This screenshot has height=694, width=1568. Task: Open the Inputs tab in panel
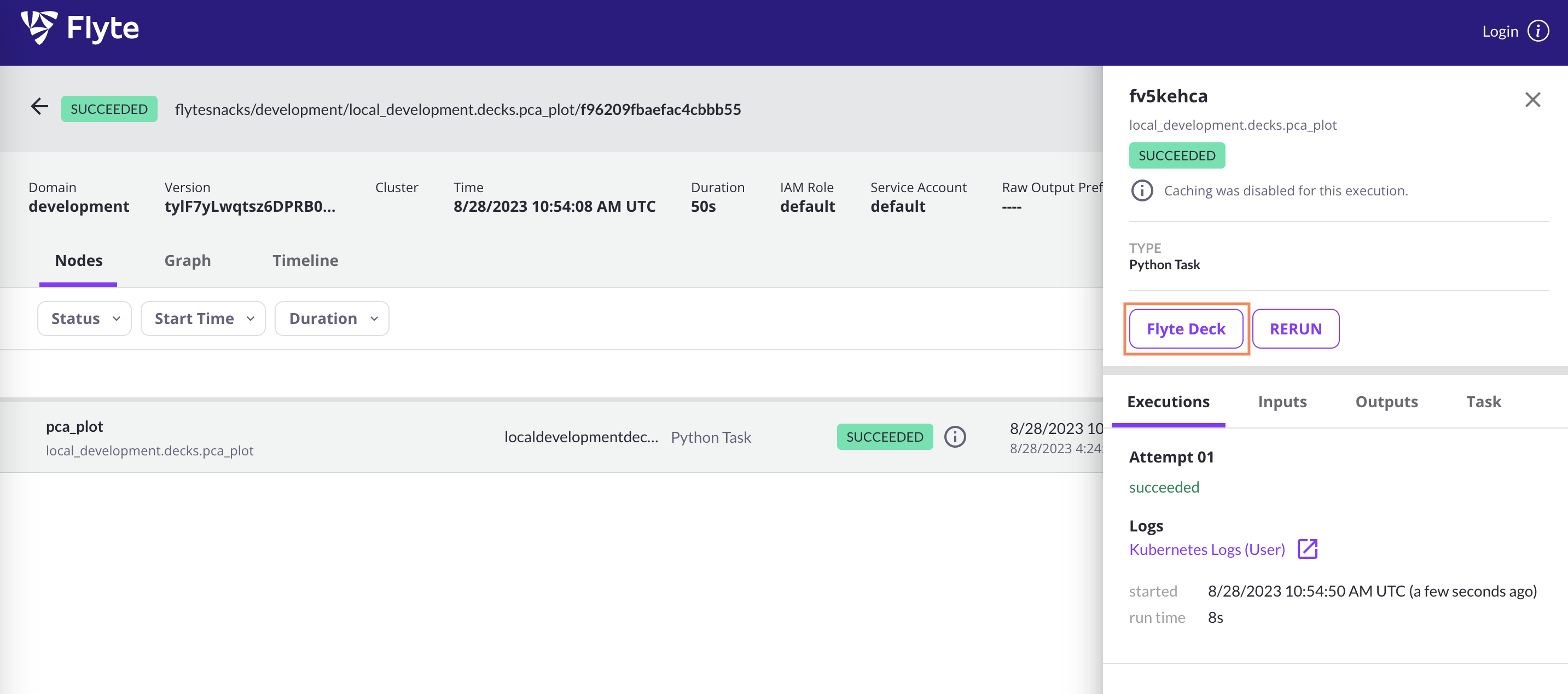1282,402
